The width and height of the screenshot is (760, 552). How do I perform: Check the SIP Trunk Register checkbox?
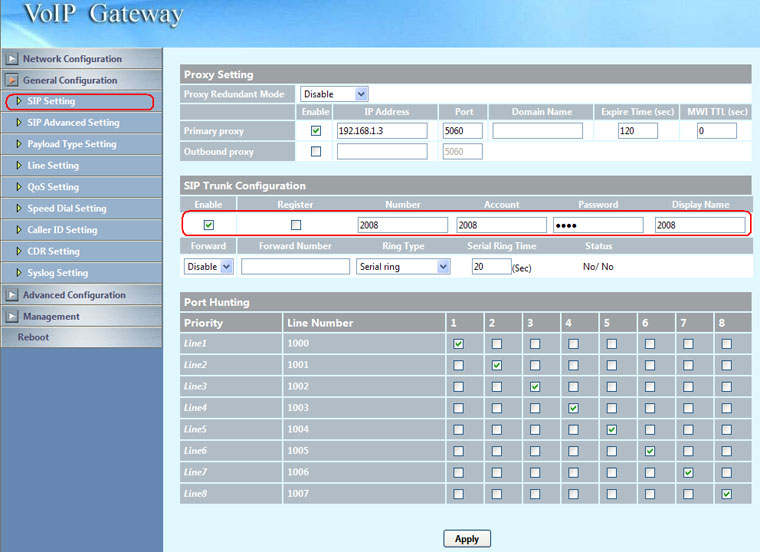295,225
